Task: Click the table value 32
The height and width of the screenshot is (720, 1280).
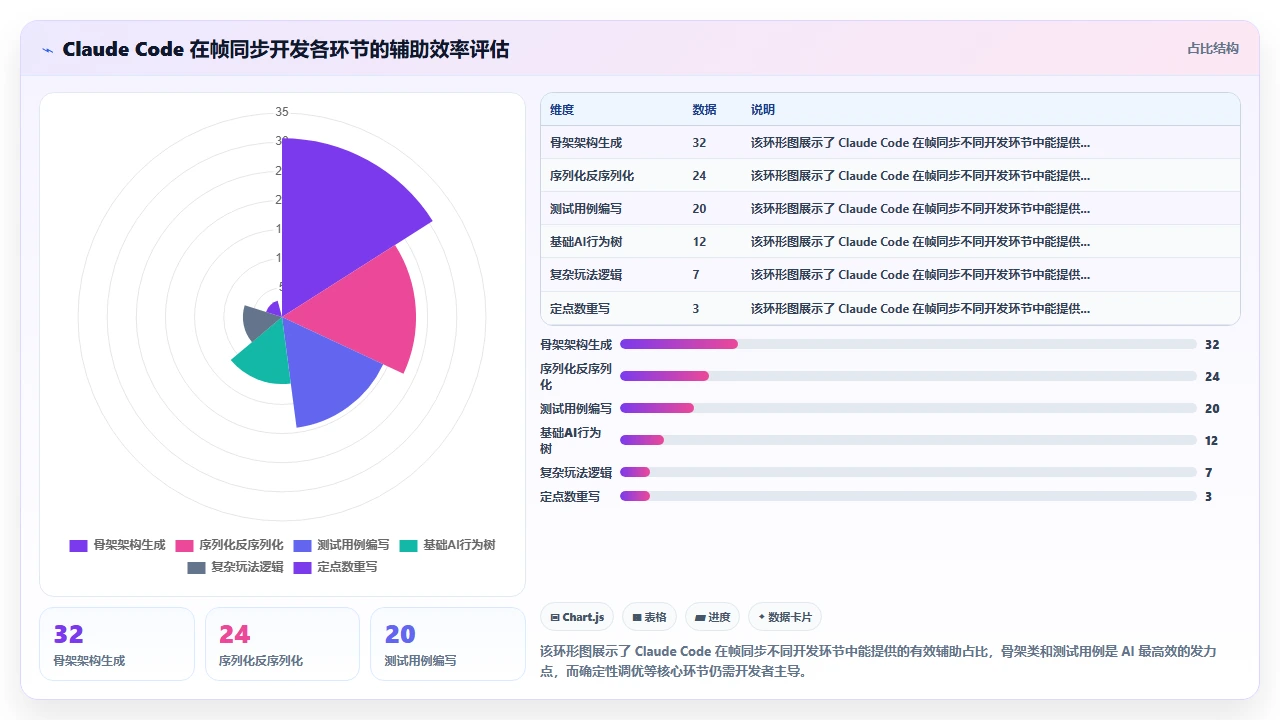Action: [x=699, y=143]
